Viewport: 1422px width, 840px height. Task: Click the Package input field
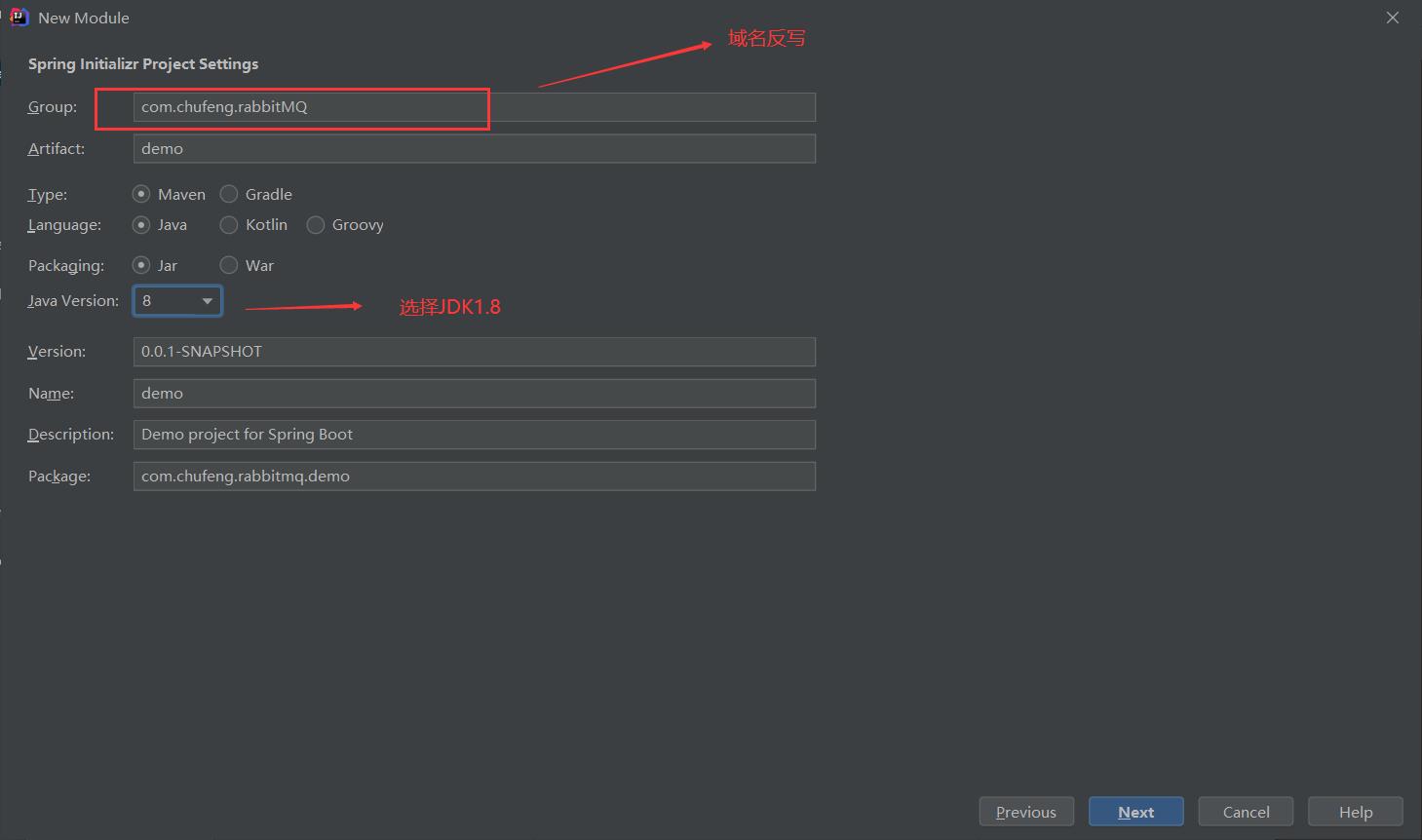[474, 477]
